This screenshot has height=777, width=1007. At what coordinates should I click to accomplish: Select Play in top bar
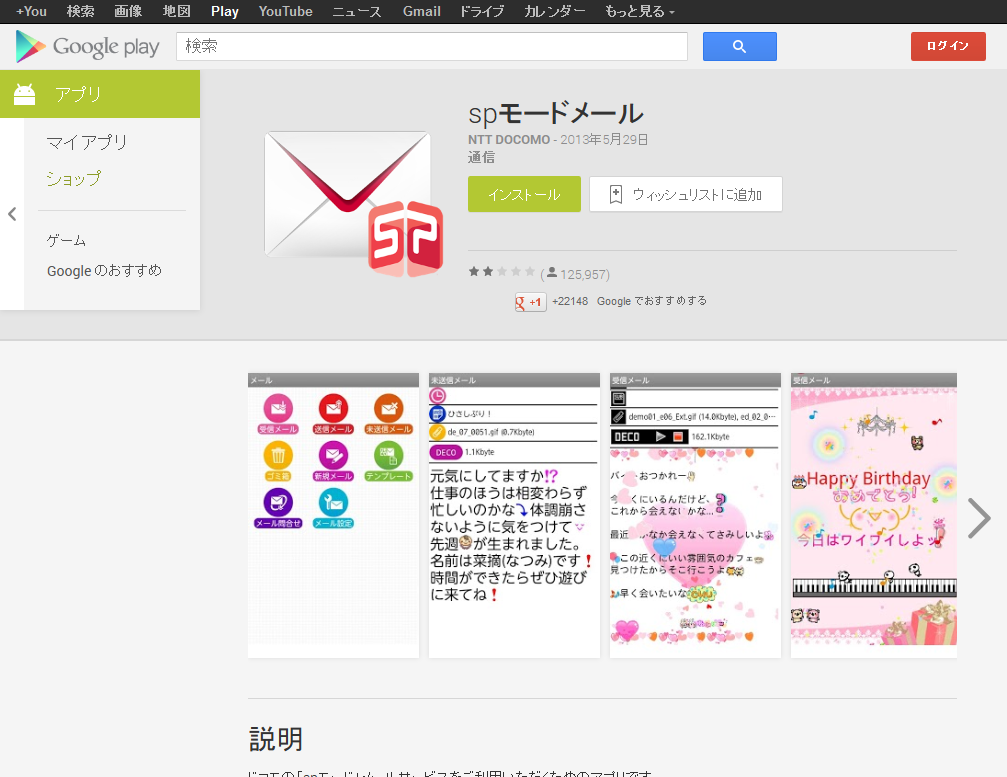225,12
